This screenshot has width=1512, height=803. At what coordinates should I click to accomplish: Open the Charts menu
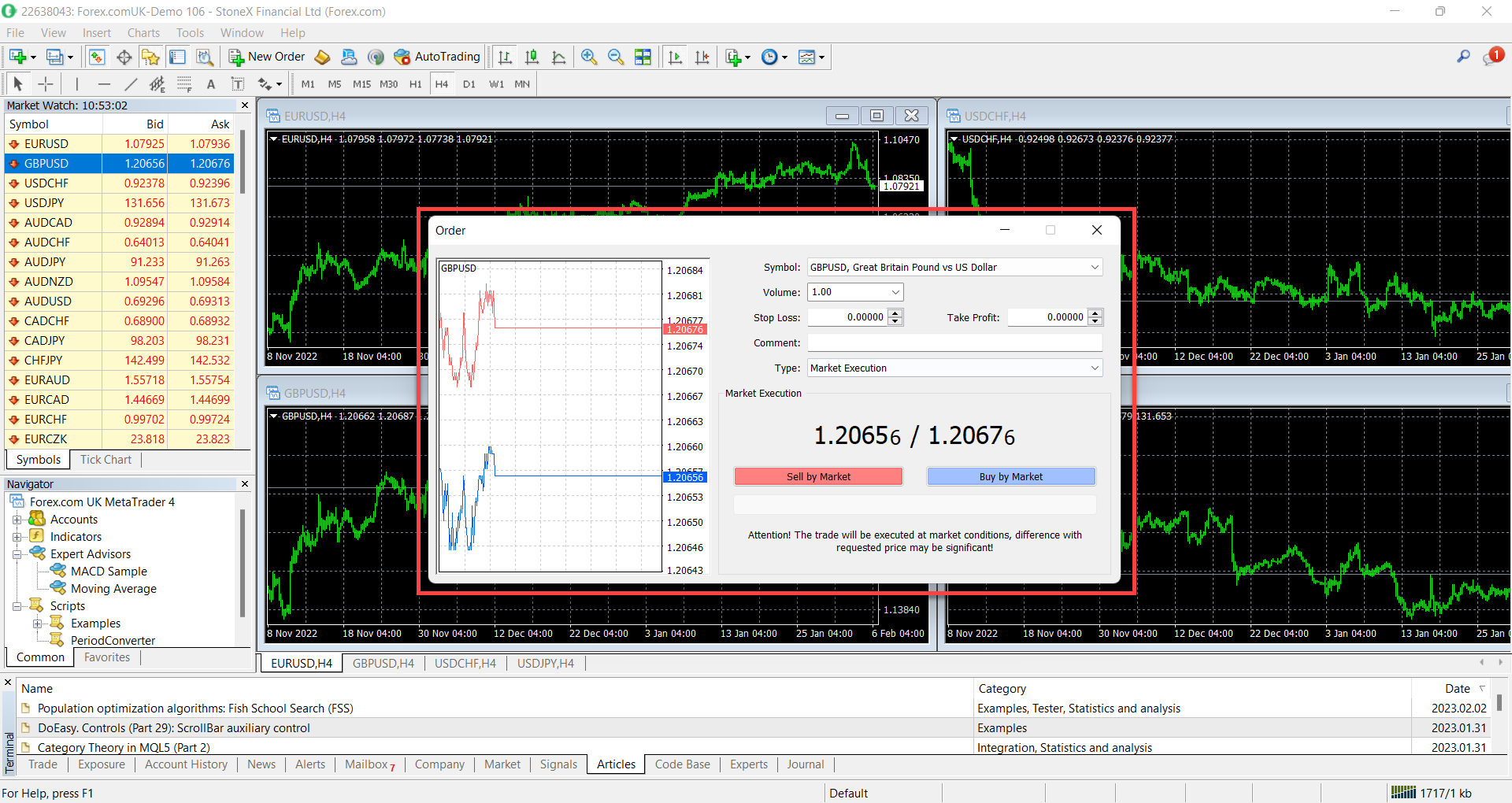pos(143,33)
